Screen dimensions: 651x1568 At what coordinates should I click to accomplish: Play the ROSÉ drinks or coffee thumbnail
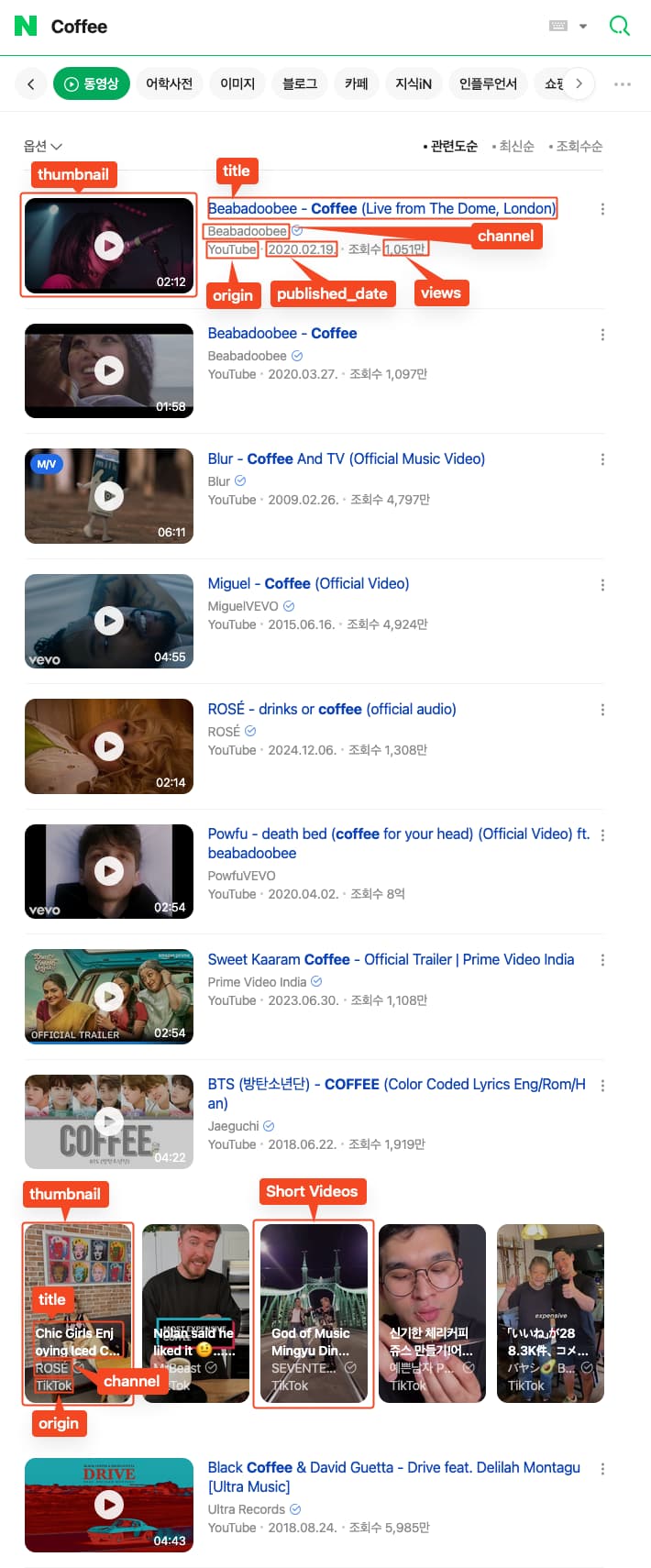pos(109,746)
